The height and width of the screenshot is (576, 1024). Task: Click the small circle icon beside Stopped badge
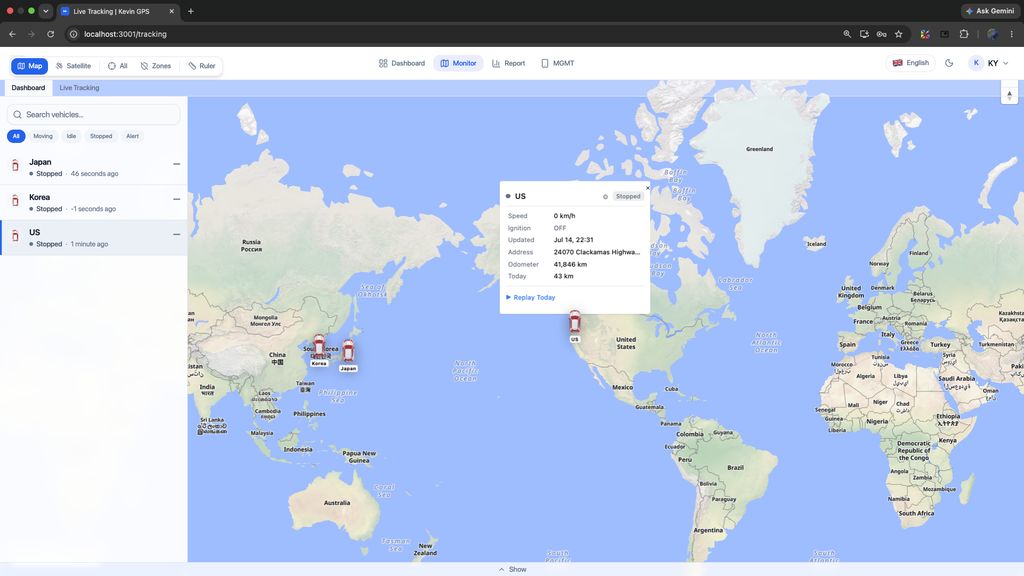pos(605,197)
